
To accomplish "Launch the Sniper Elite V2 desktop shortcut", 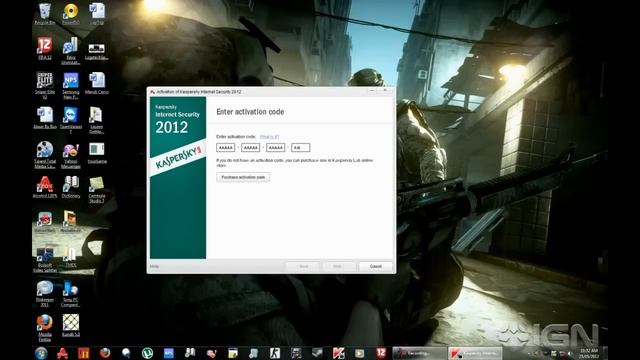I will click(45, 85).
